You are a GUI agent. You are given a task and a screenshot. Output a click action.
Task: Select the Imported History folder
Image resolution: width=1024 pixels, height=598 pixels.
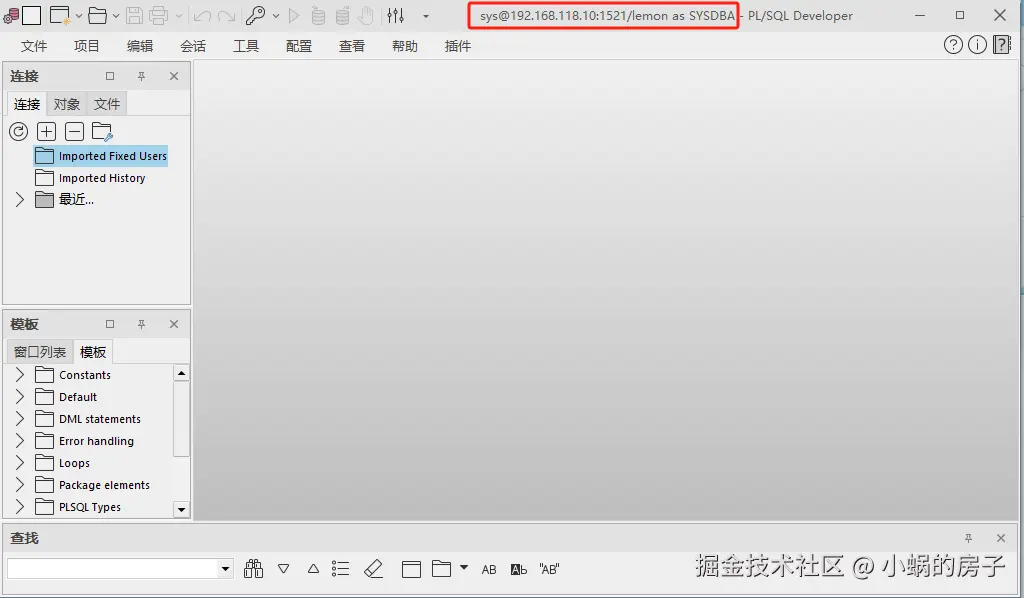pyautogui.click(x=90, y=178)
